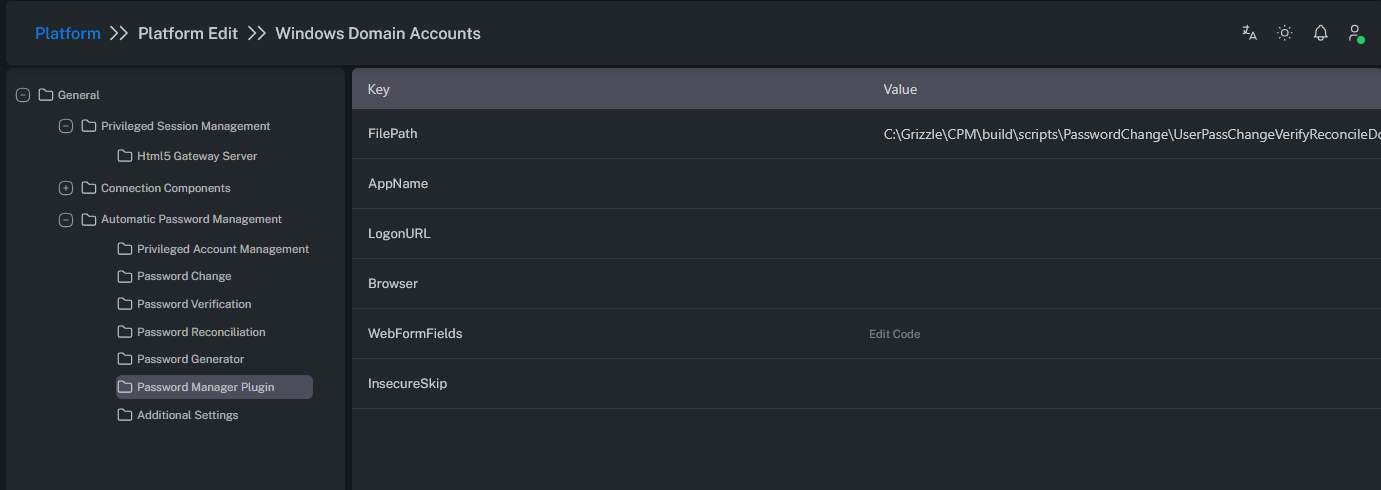Screen dimensions: 1381x490
Task: Click Edit Code for WebFormFields
Action: coord(894,334)
